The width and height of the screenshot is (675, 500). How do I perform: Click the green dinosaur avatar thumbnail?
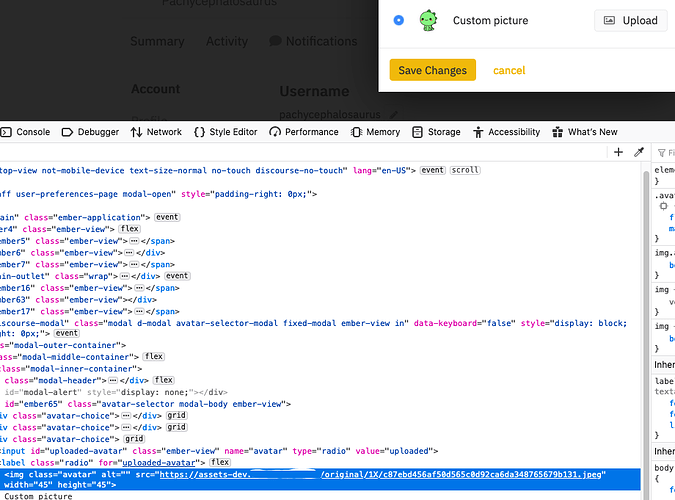428,21
